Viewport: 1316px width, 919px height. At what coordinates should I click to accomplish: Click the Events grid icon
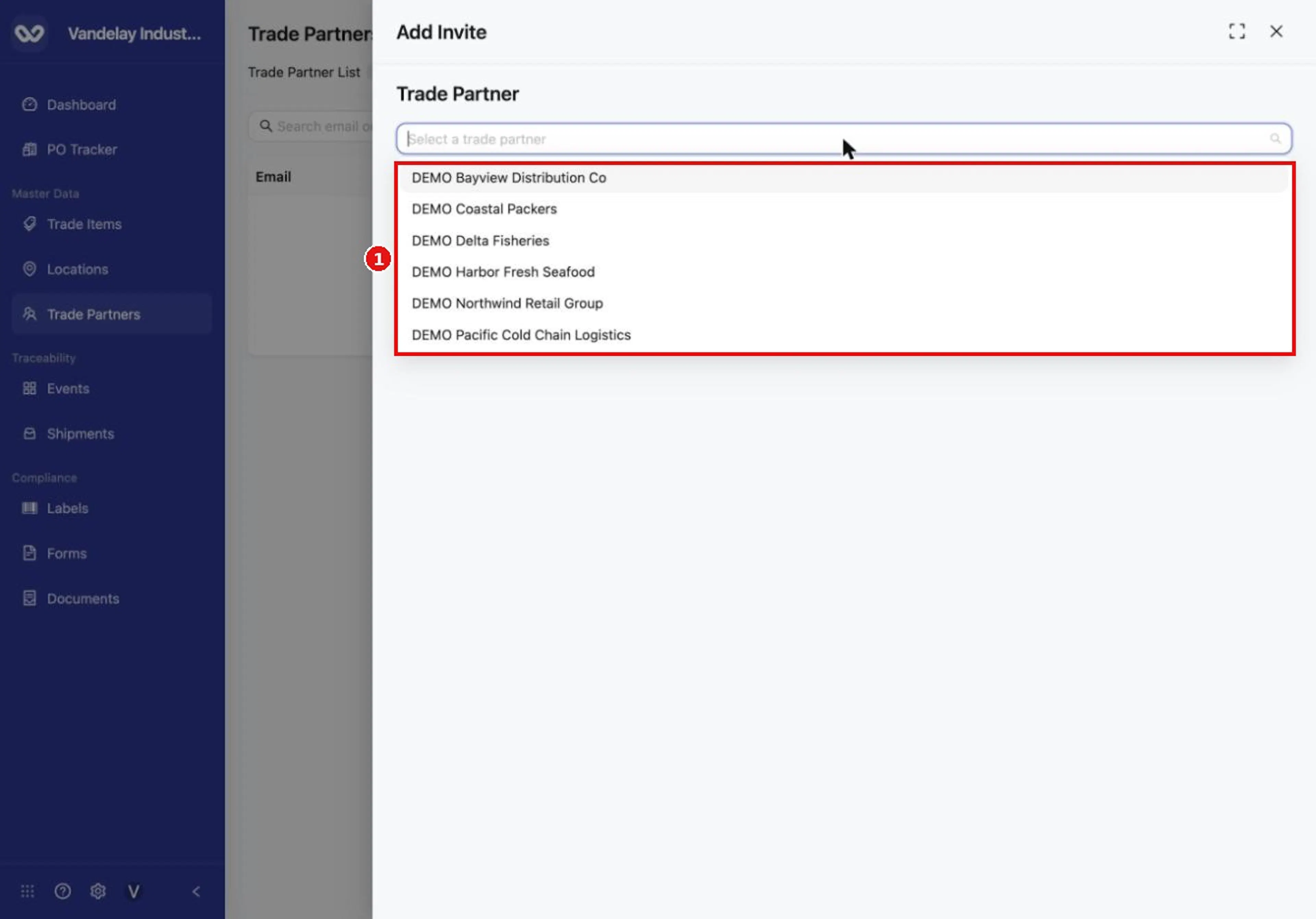click(29, 389)
